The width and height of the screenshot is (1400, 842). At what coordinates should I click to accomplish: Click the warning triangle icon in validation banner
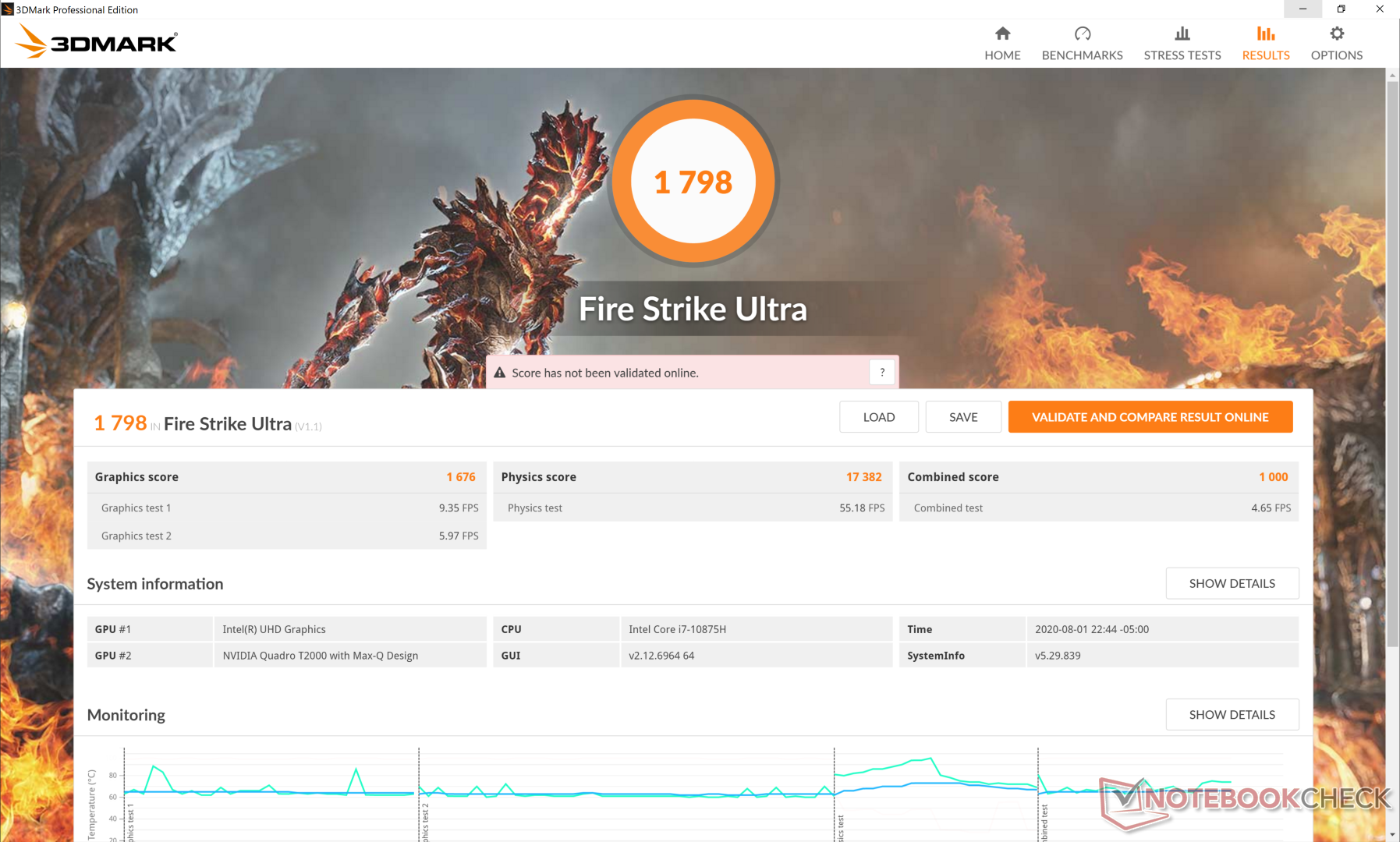[x=500, y=373]
